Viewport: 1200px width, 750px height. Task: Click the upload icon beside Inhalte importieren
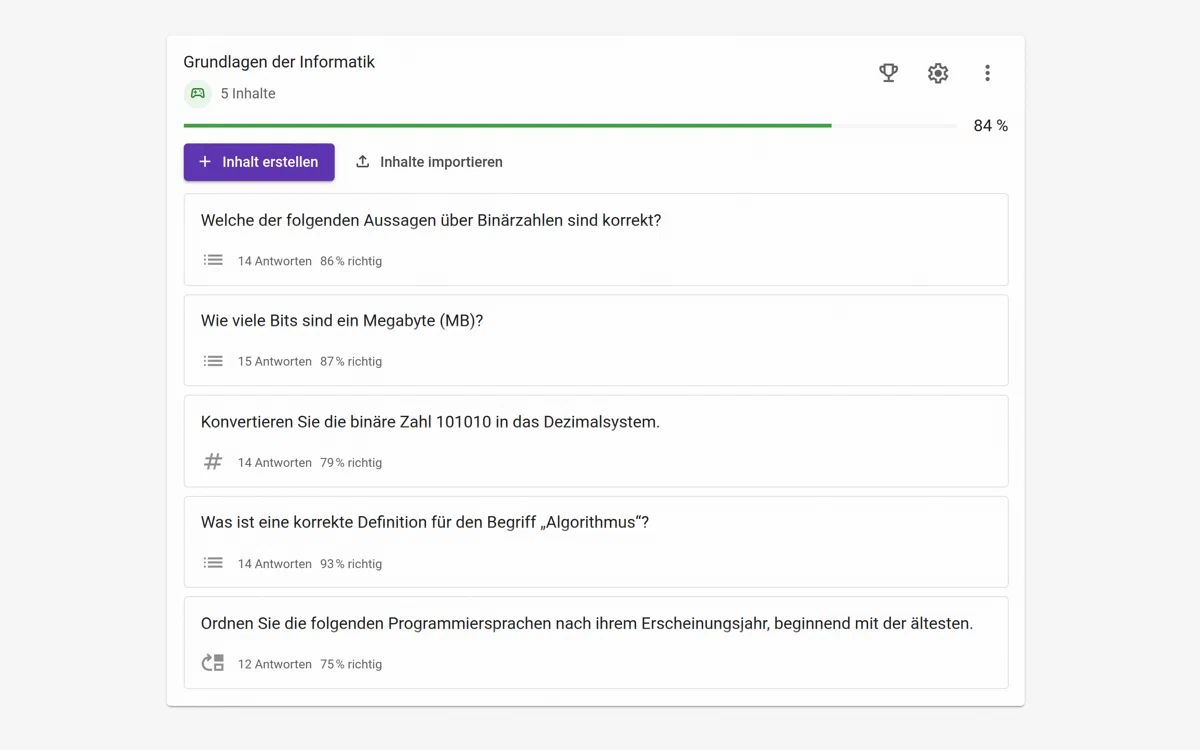363,162
